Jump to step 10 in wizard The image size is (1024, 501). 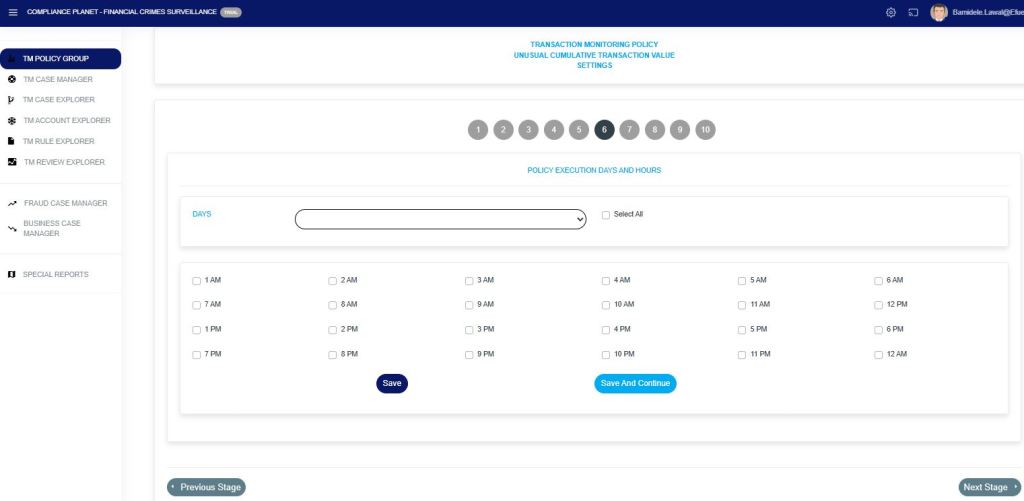click(x=705, y=130)
